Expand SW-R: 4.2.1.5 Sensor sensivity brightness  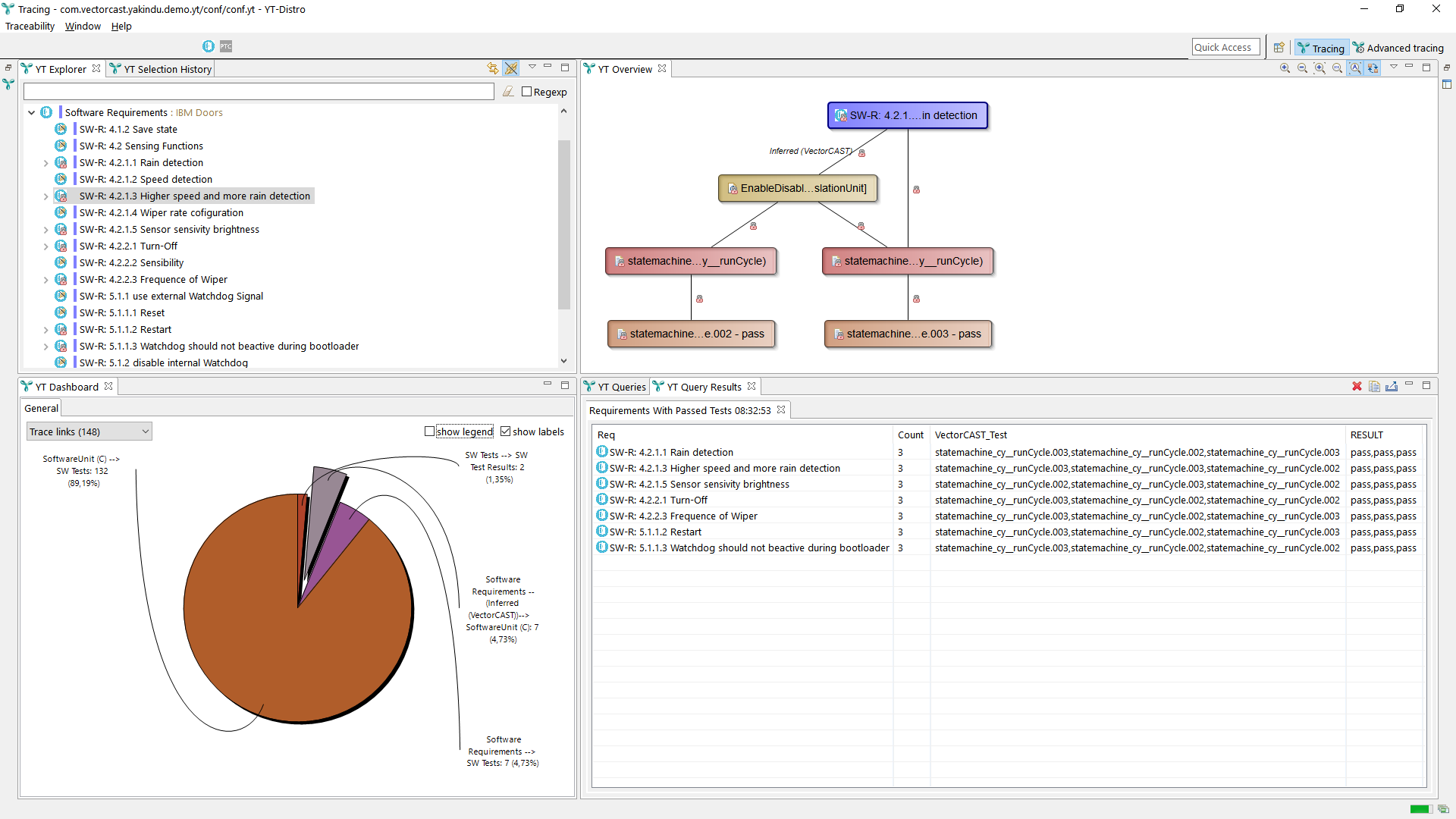coord(45,230)
